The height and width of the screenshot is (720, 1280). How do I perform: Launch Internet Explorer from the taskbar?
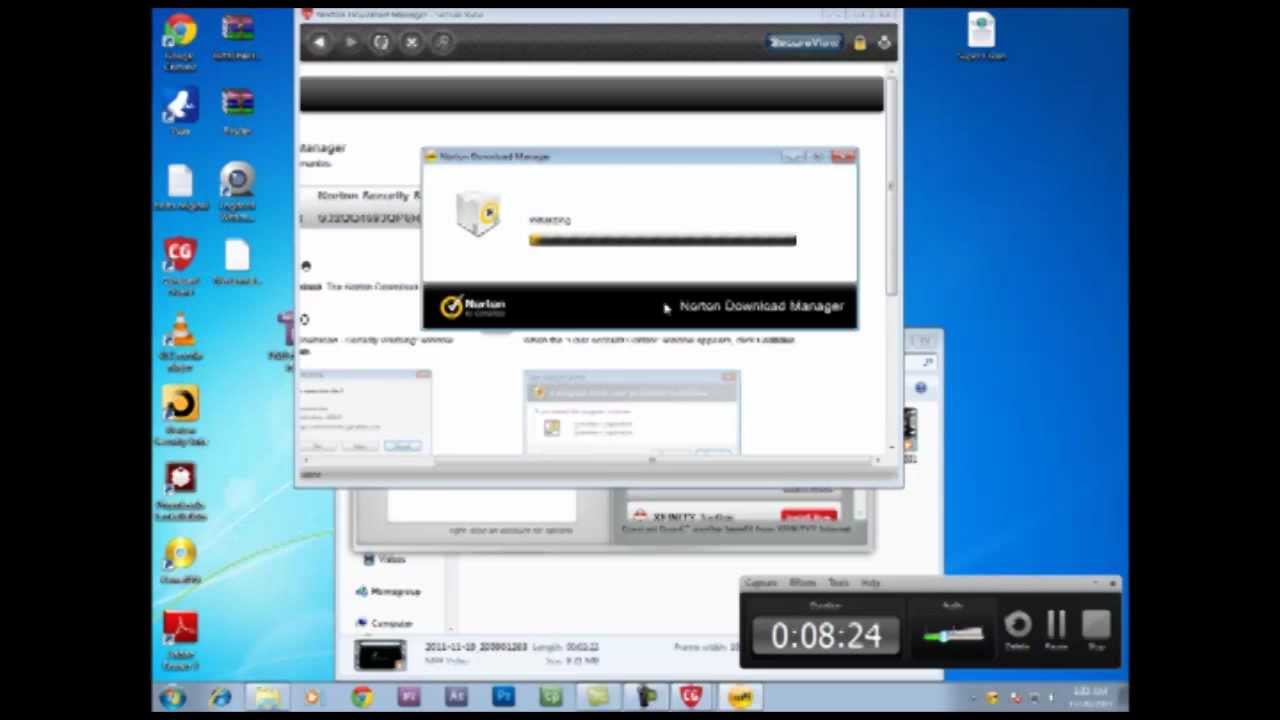click(220, 697)
